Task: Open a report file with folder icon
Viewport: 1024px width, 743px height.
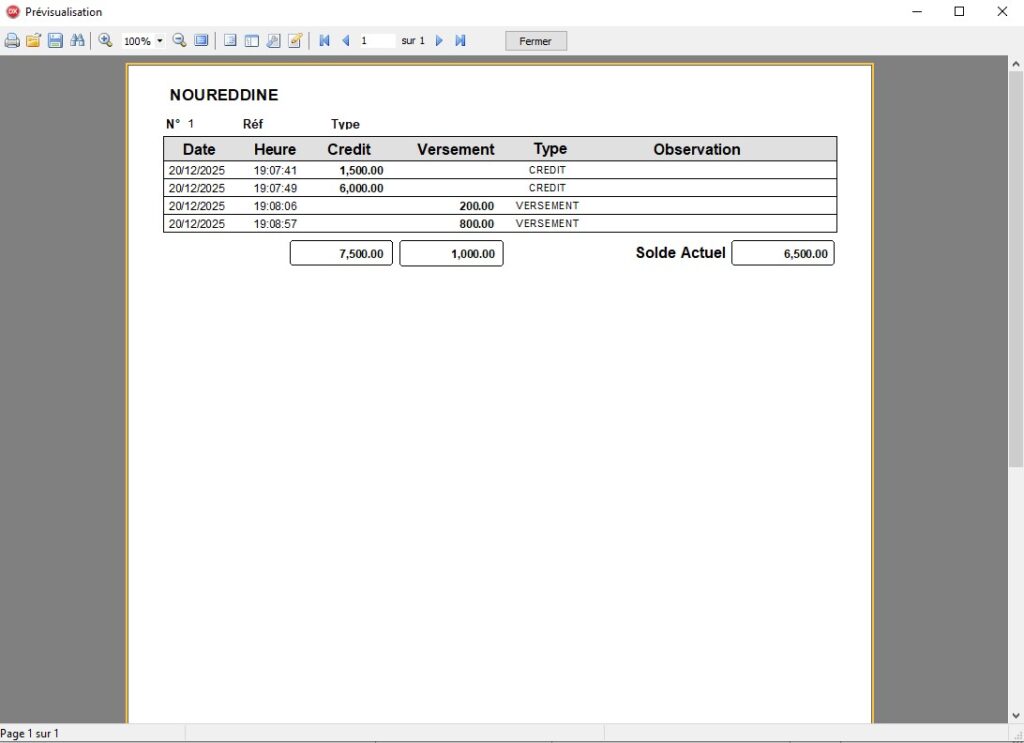Action: [x=33, y=41]
